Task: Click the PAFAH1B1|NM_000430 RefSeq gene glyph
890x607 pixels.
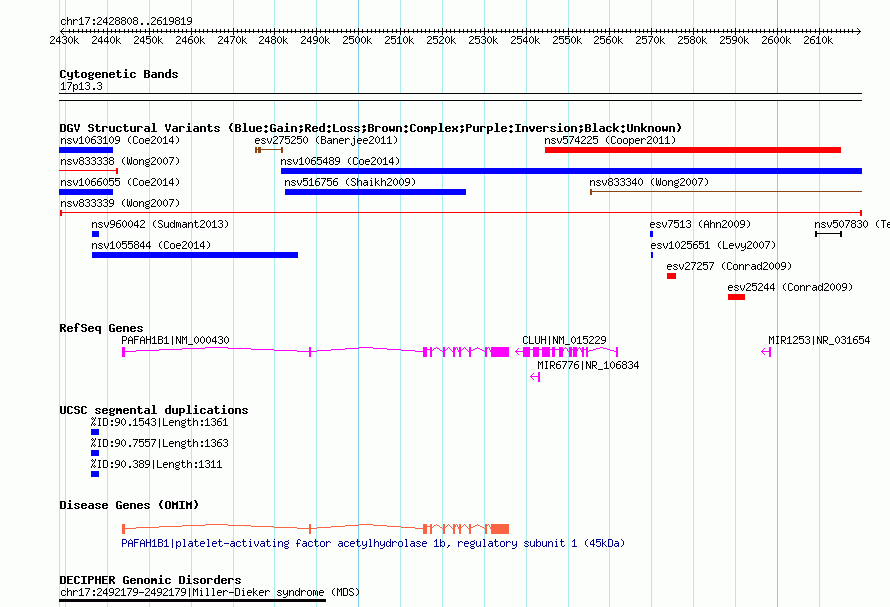Action: [315, 352]
